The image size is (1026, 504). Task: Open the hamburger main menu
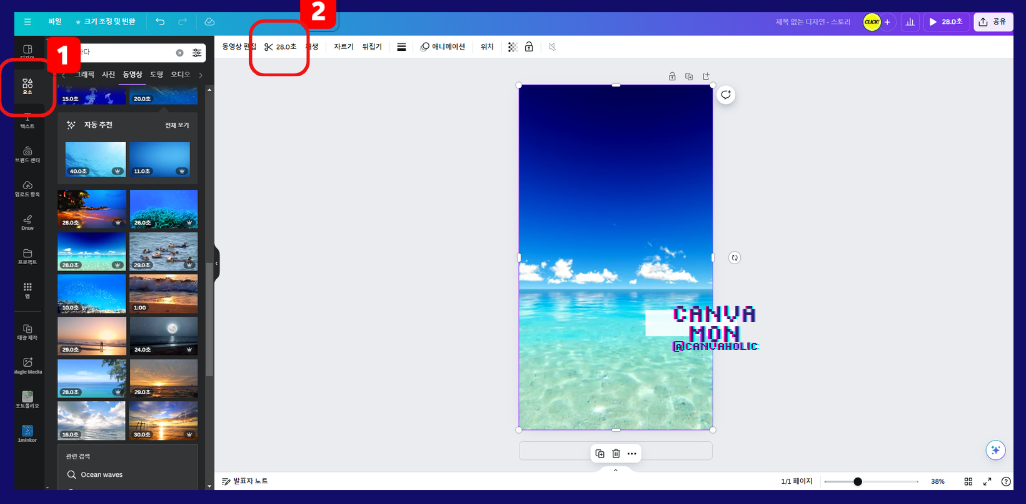point(27,22)
